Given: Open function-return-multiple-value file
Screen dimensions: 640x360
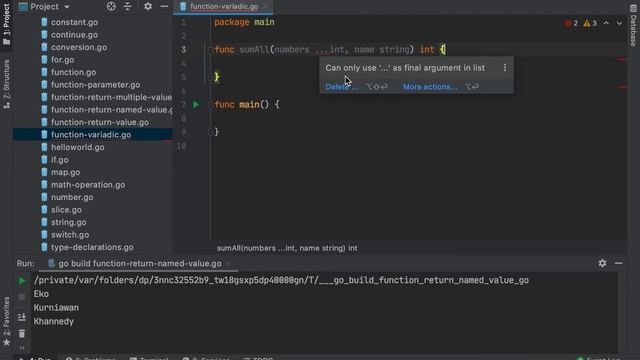Looking at the screenshot, I should 111,97.
